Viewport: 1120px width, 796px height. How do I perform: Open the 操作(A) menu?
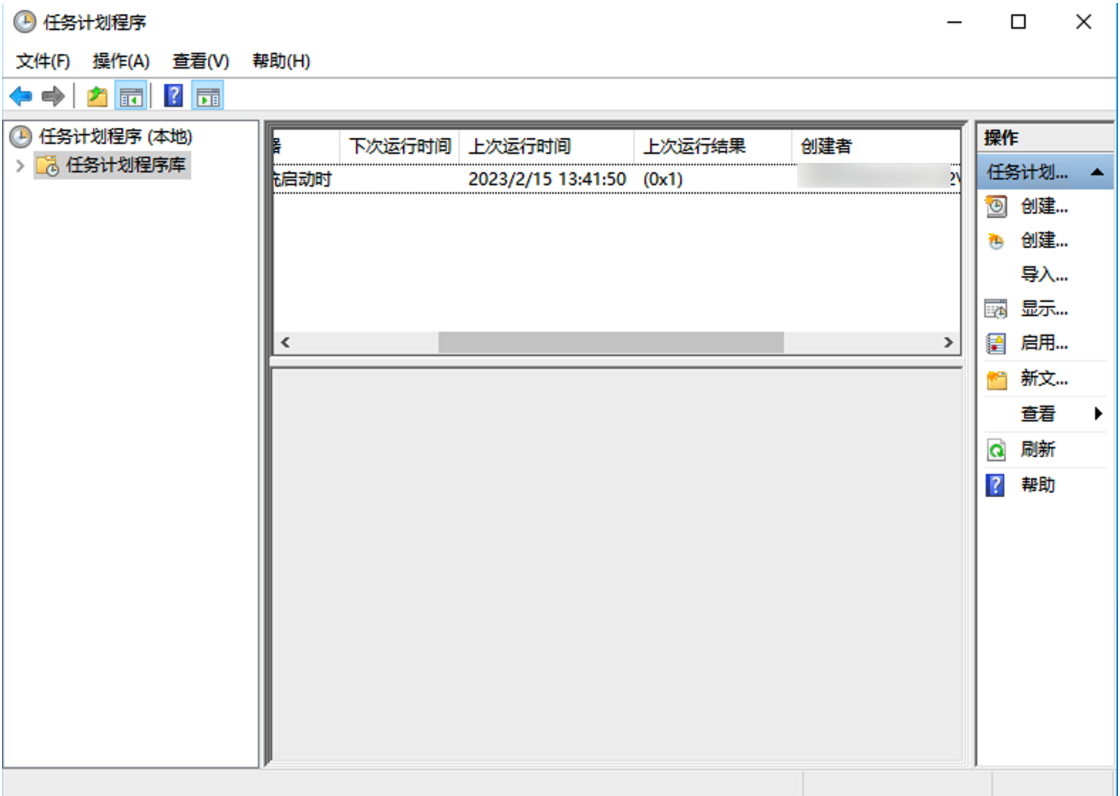[x=121, y=61]
